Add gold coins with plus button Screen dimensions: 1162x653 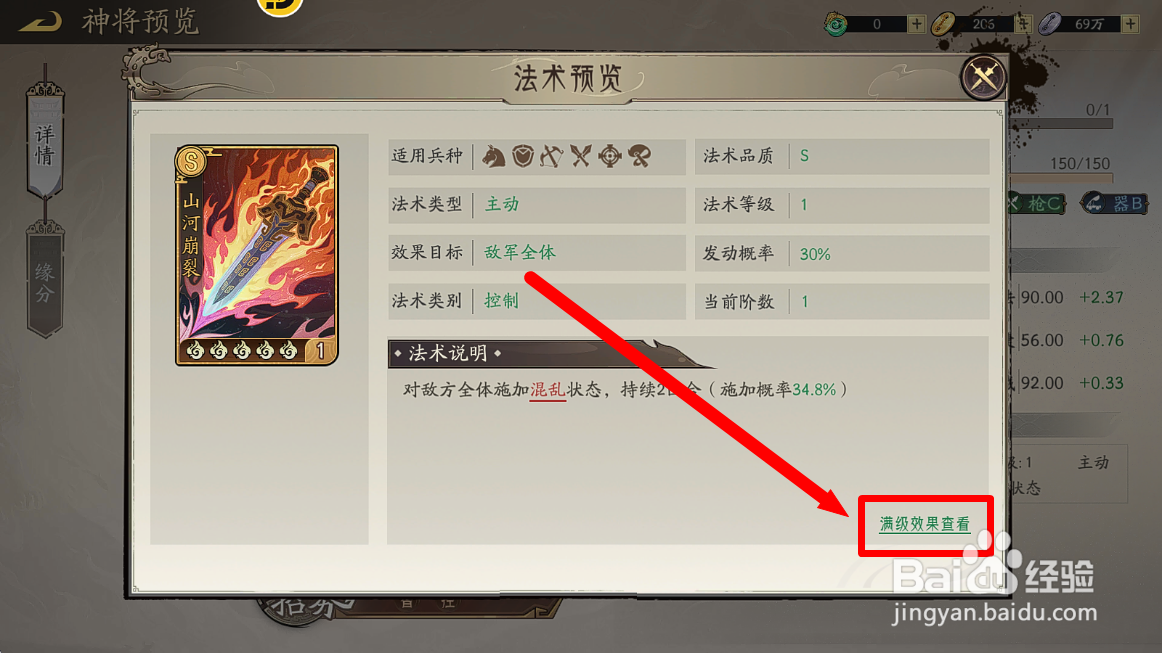[1023, 24]
